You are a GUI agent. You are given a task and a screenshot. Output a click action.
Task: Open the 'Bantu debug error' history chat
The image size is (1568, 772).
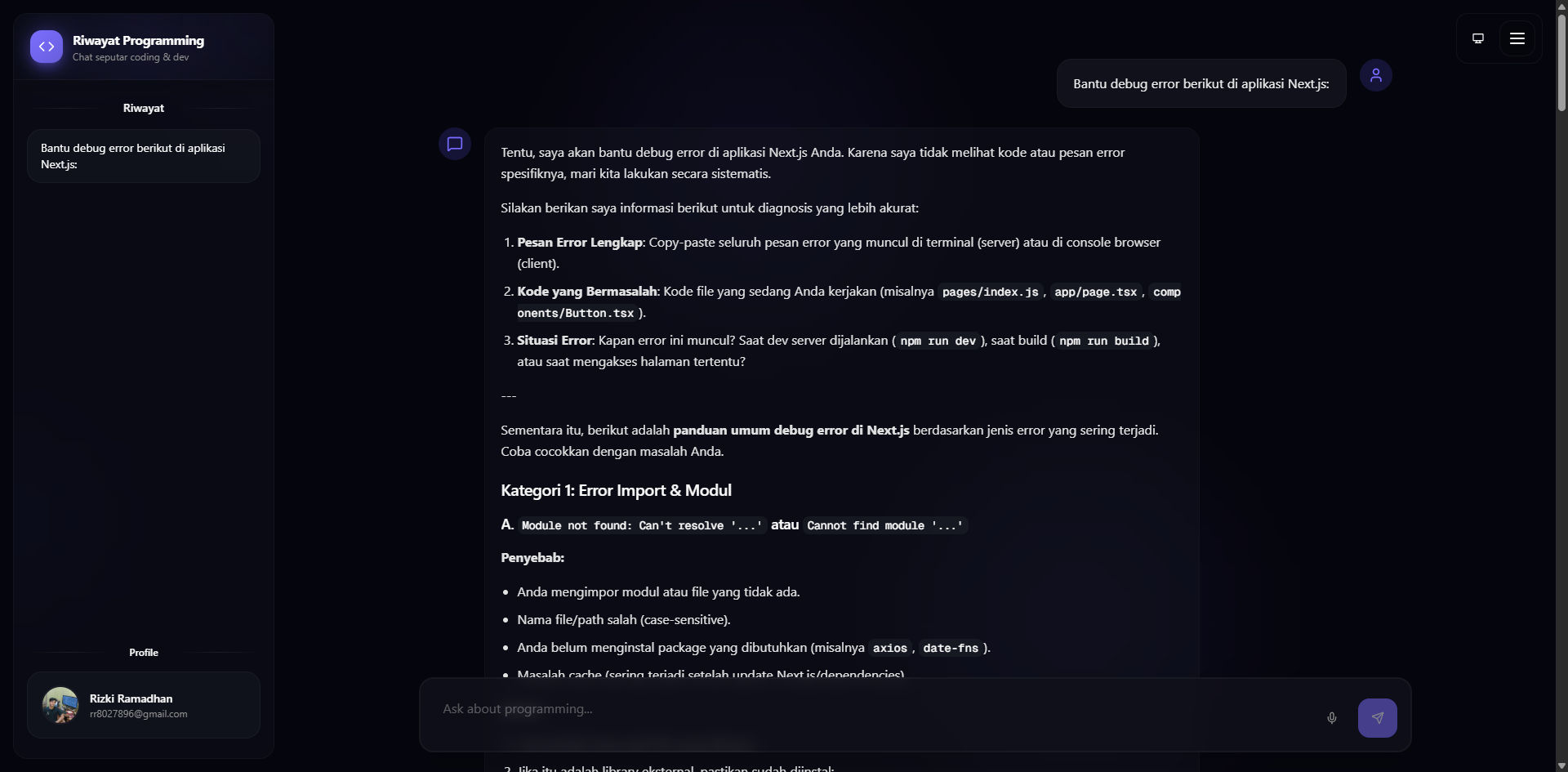(x=144, y=156)
